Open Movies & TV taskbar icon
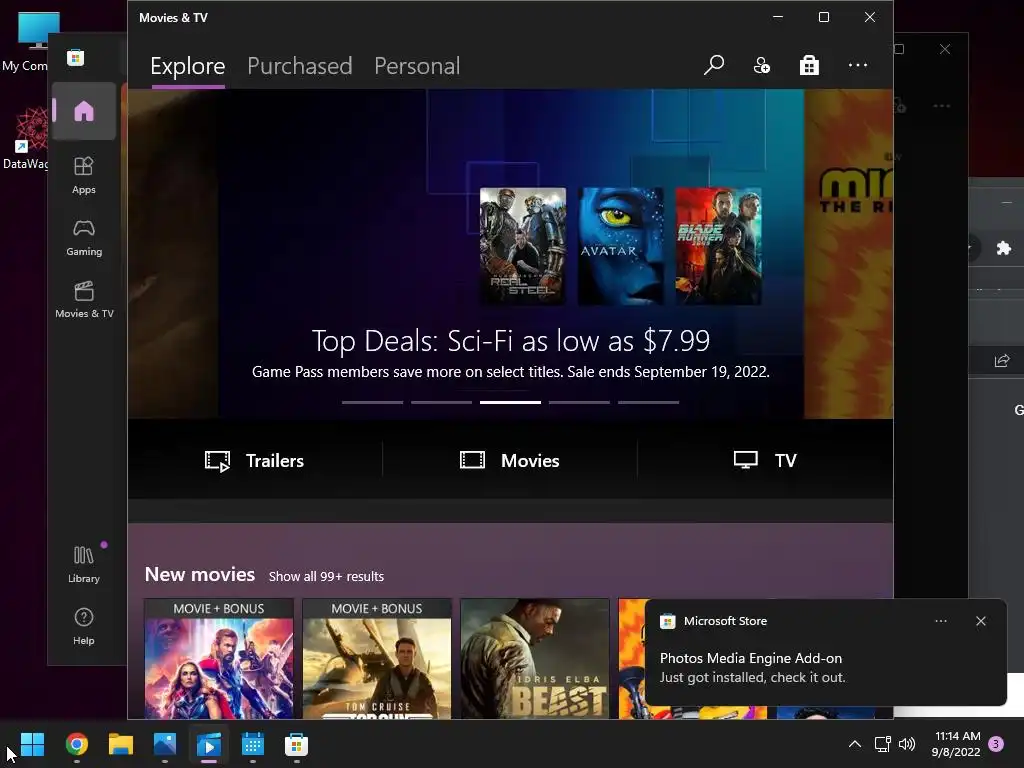Viewport: 1024px width, 768px height. pyautogui.click(x=209, y=744)
